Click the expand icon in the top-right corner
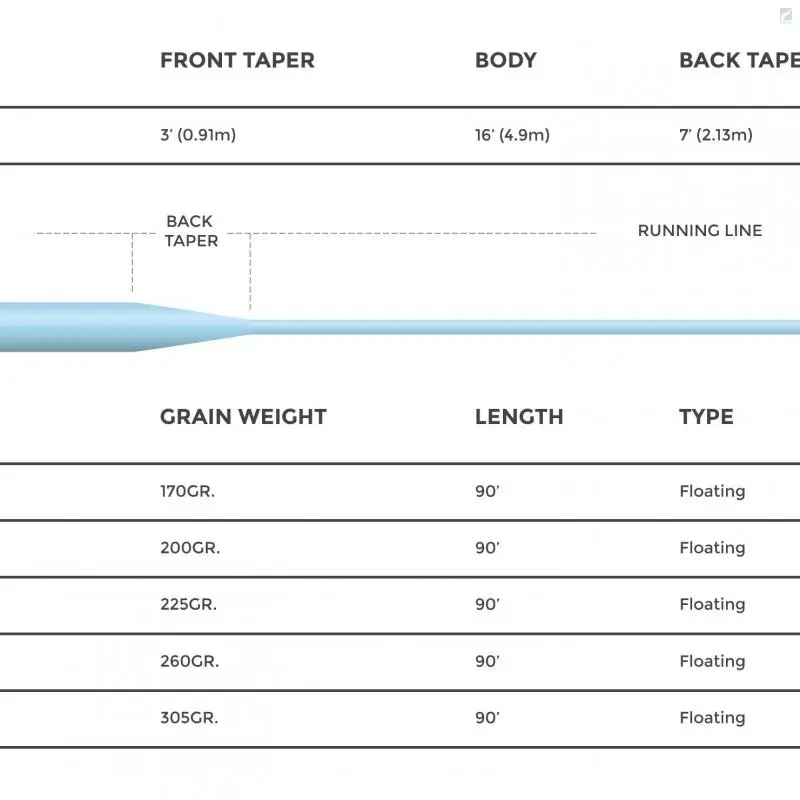 click(788, 12)
